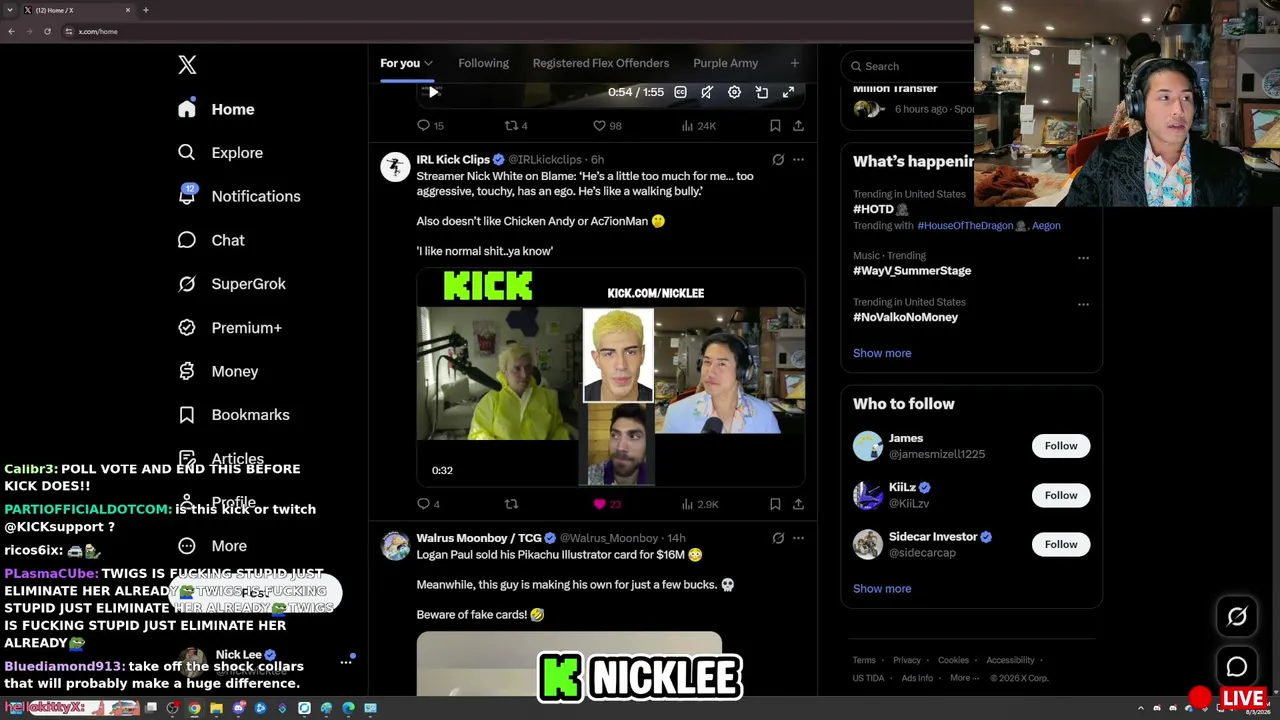
Task: Toggle closed captions on the top video
Action: [680, 92]
